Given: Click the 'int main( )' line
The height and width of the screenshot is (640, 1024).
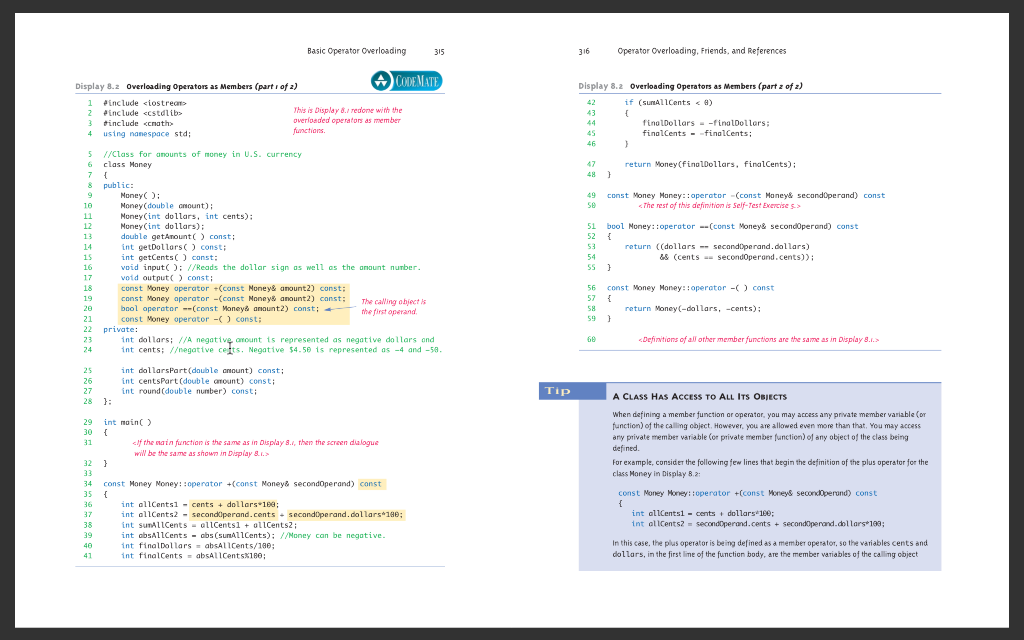Looking at the screenshot, I should point(127,423).
